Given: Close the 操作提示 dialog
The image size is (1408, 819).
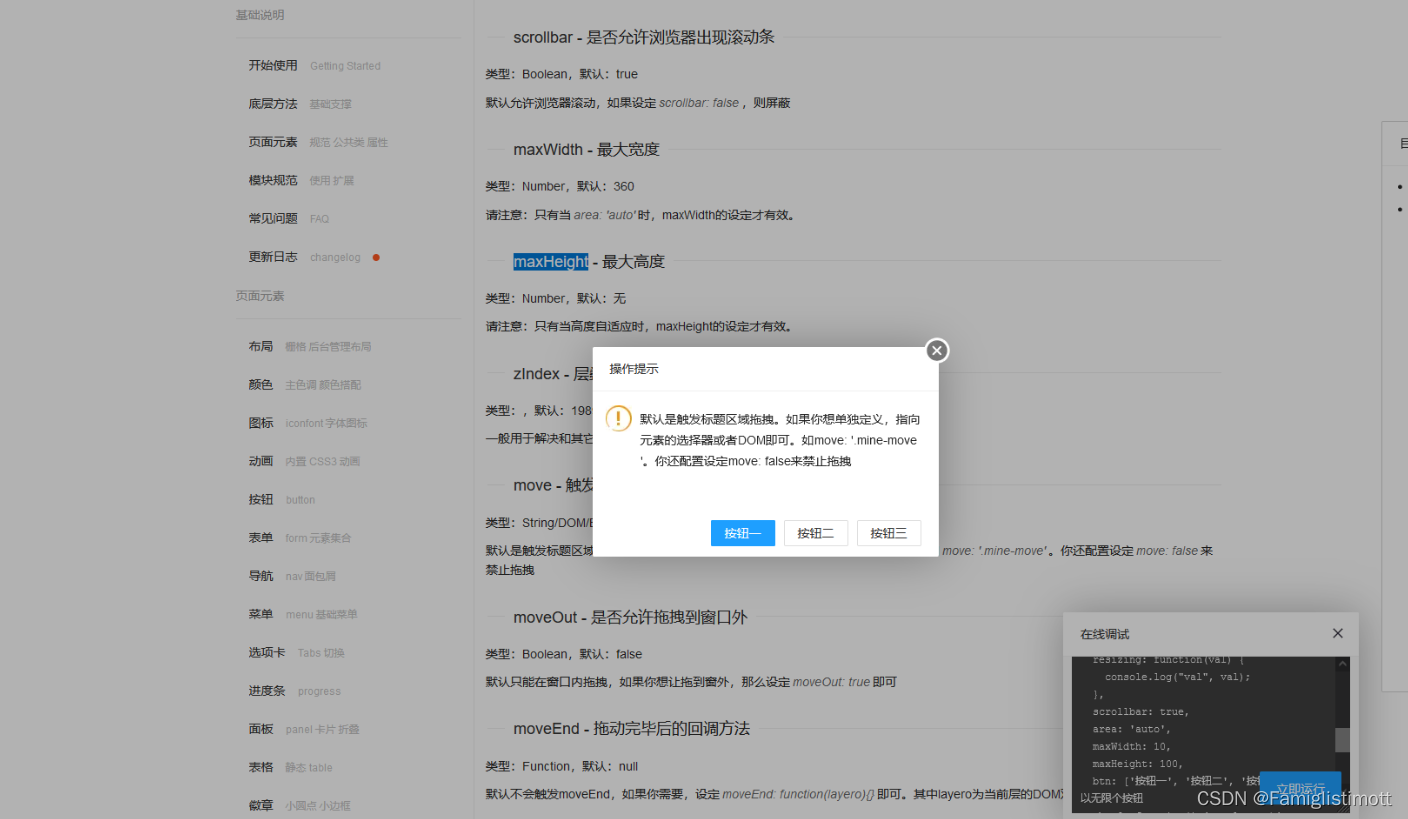Looking at the screenshot, I should click(936, 350).
